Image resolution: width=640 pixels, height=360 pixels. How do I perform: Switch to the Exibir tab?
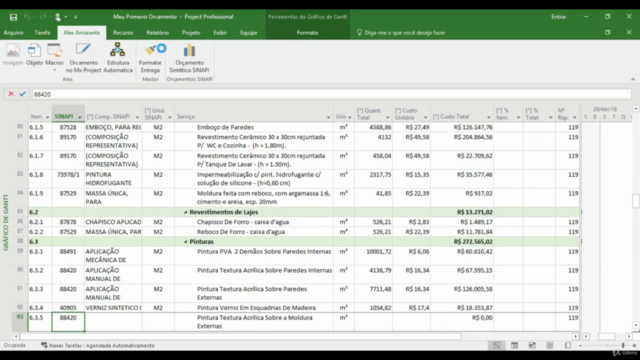[x=220, y=33]
